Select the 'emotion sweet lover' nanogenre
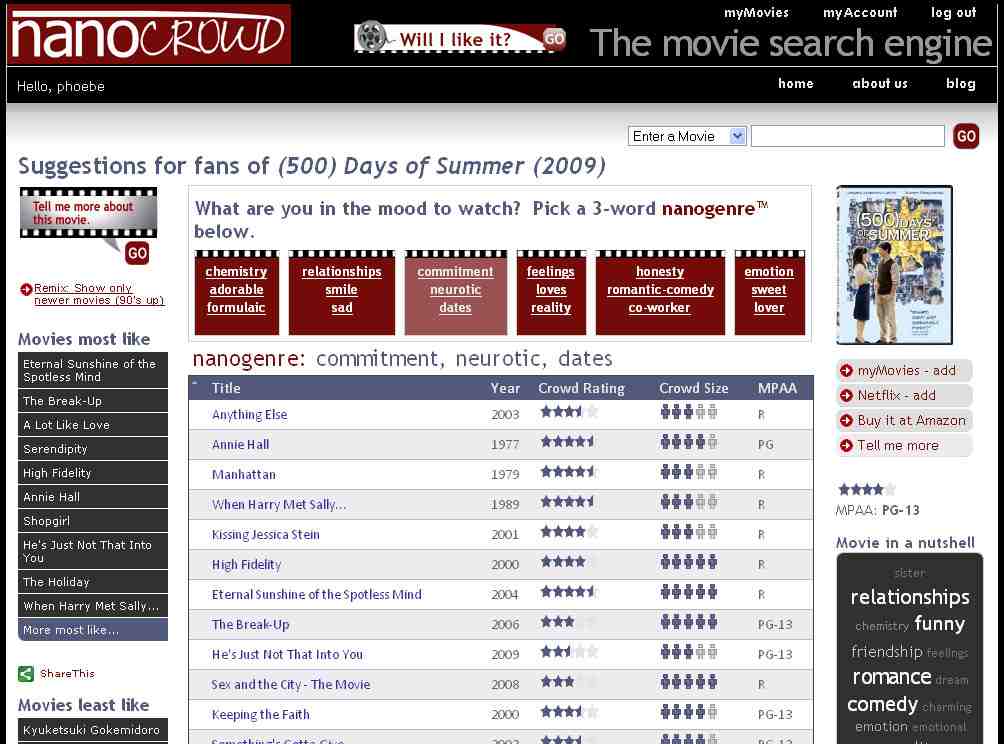 pyautogui.click(x=769, y=292)
